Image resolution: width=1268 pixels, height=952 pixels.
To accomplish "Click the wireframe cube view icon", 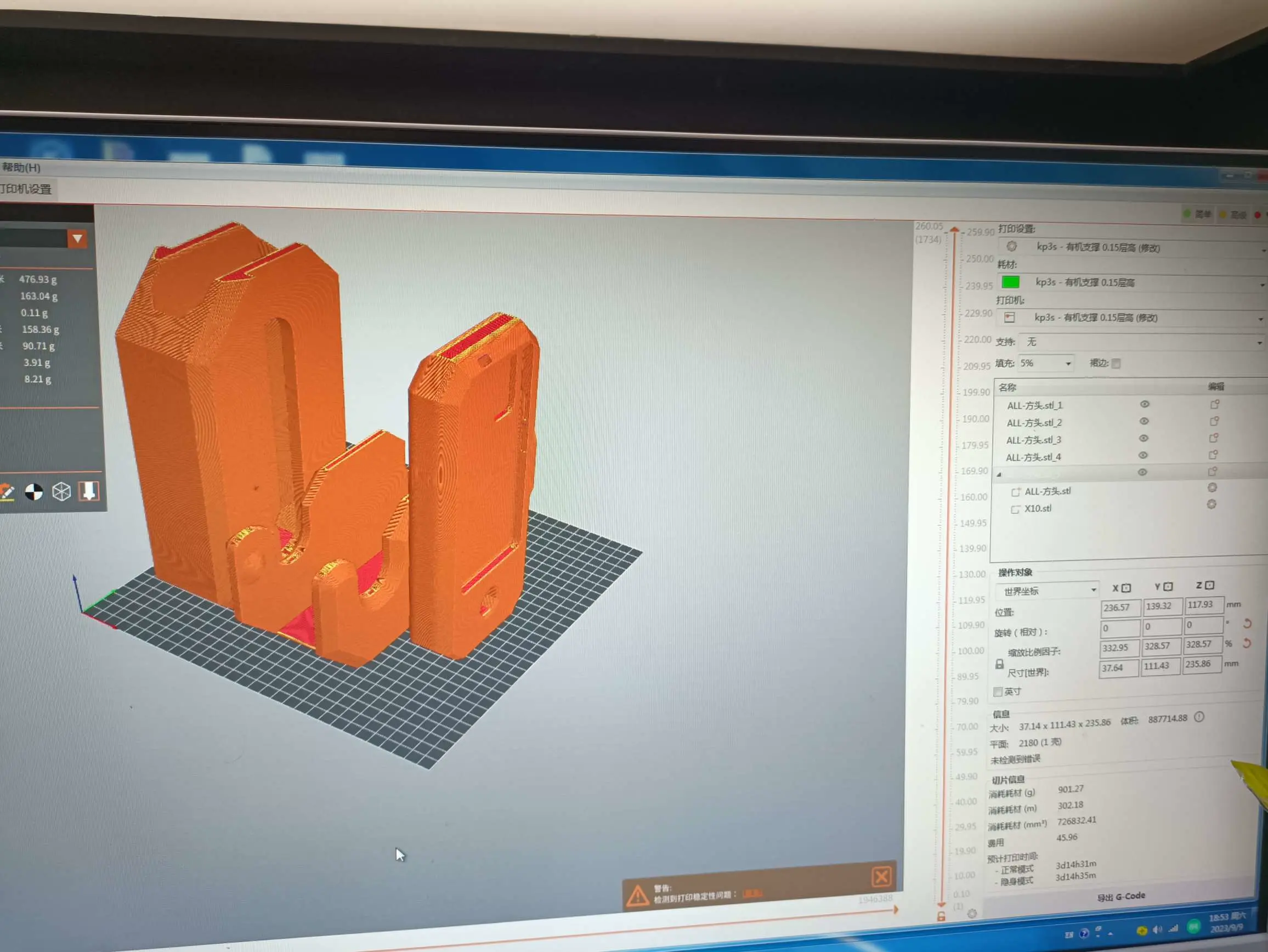I will [x=61, y=491].
